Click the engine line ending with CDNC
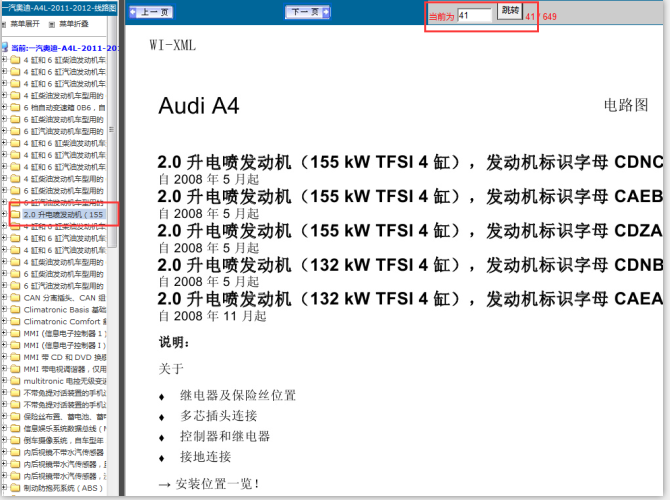 tap(410, 162)
